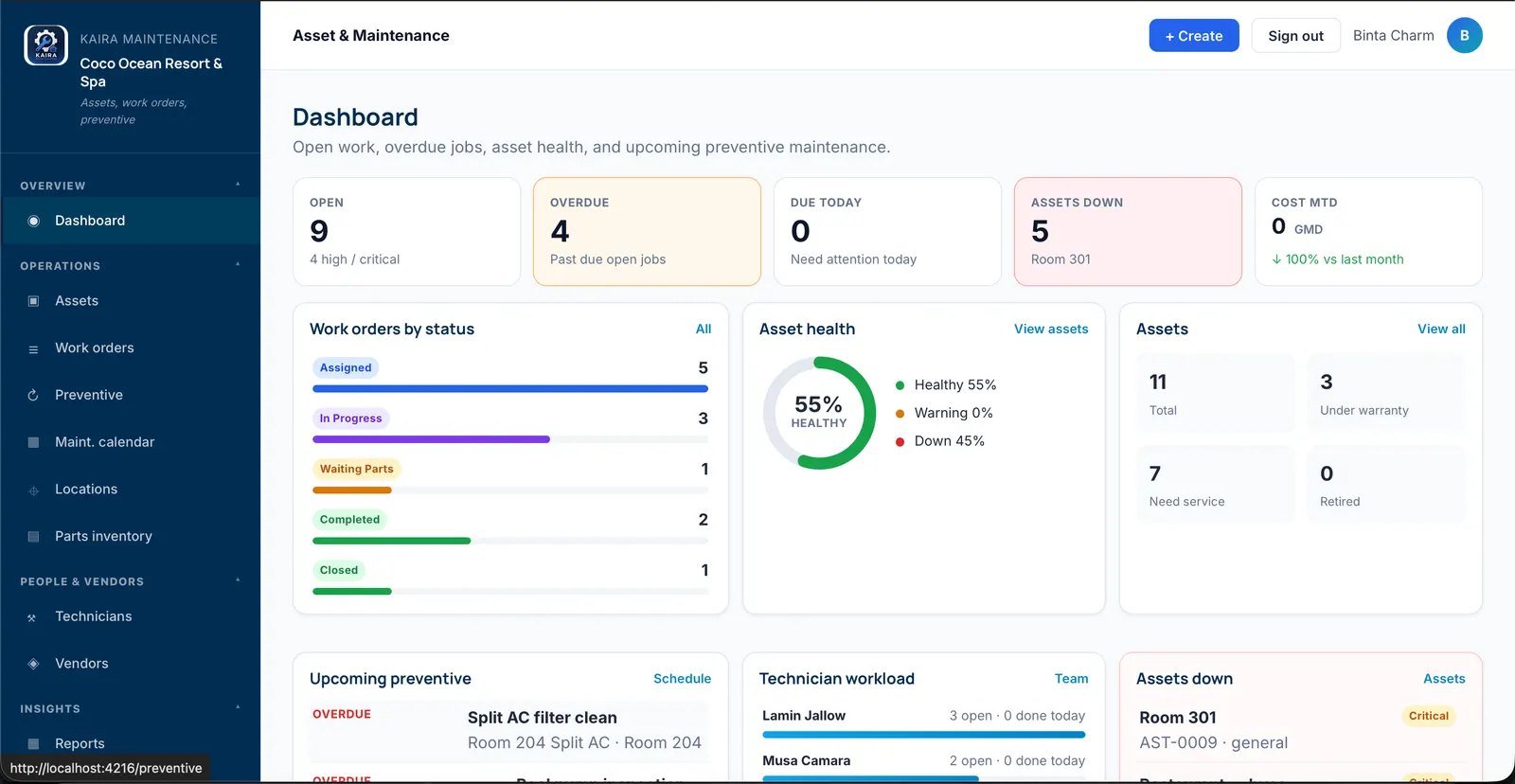
Task: Open Reports under Insights
Action: pos(131,744)
